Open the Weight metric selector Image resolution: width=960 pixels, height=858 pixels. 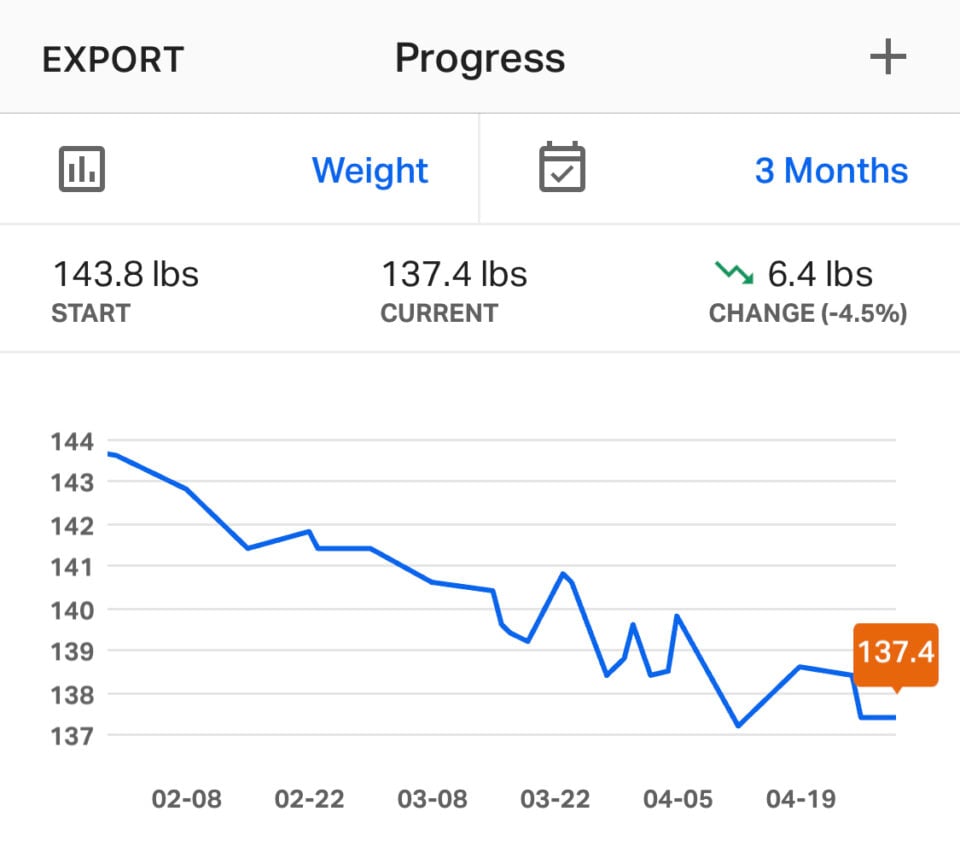368,170
